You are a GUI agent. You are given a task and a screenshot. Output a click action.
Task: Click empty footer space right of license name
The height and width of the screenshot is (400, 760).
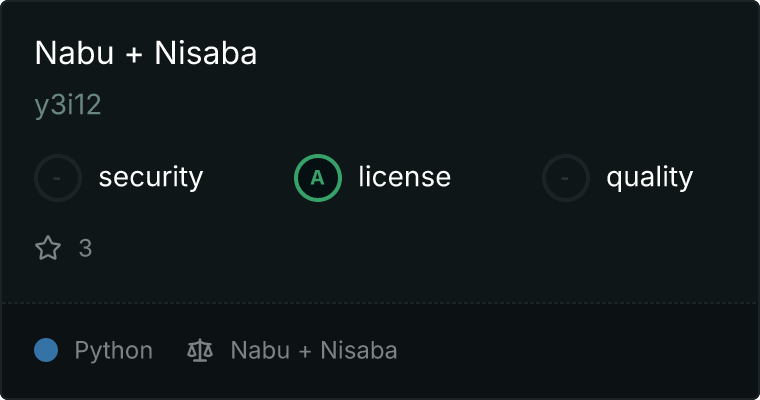pos(580,351)
